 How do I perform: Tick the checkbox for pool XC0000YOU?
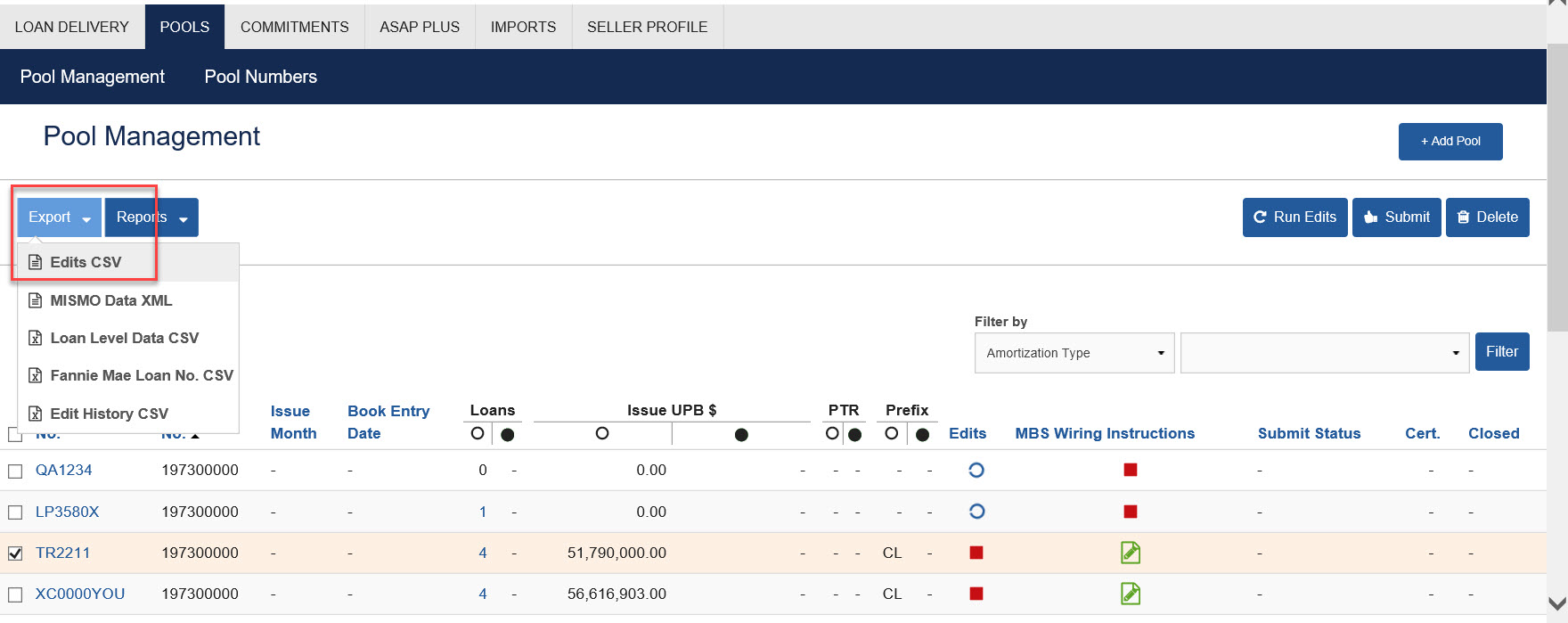[x=15, y=594]
